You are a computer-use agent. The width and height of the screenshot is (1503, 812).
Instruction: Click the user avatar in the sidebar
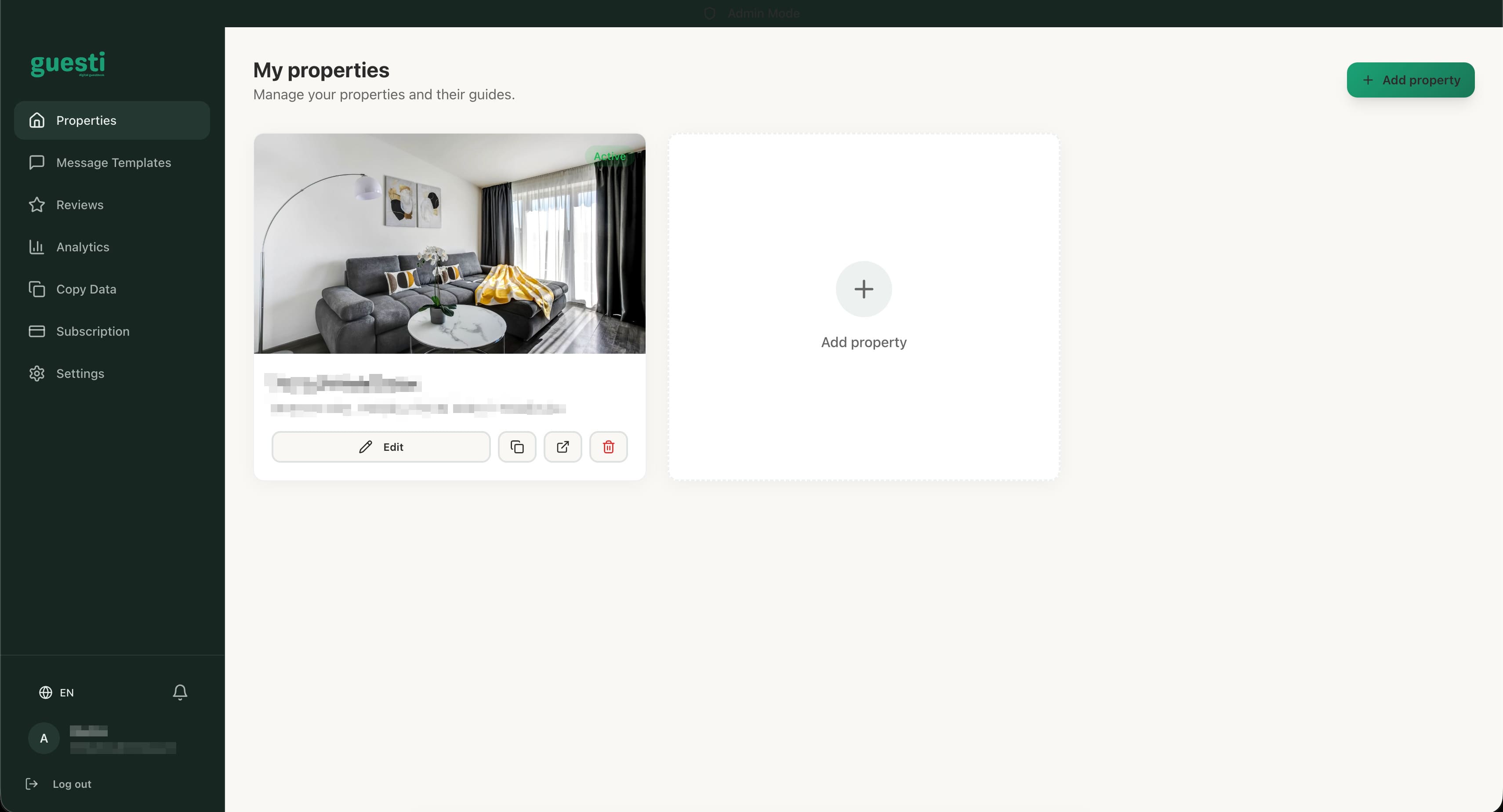(44, 738)
